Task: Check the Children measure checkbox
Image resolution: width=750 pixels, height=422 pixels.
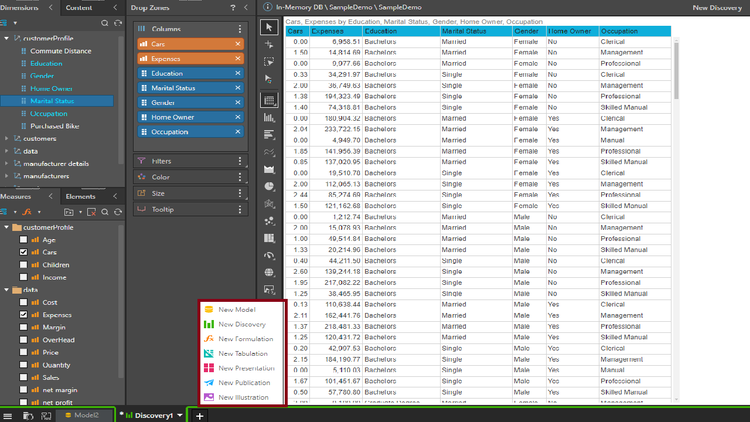Action: pyautogui.click(x=23, y=265)
